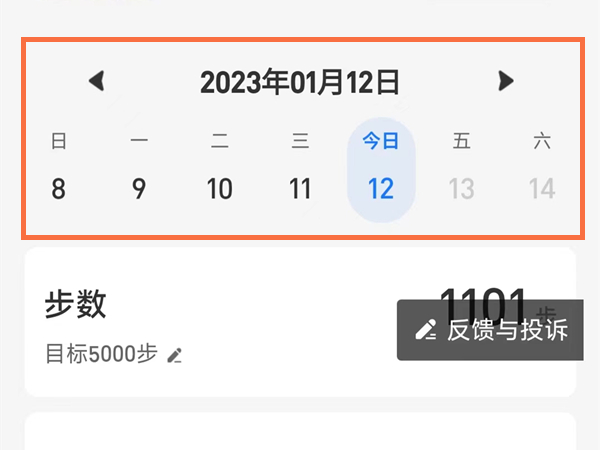This screenshot has height=450, width=600.
Task: Select Sunday the 8th
Action: [59, 189]
